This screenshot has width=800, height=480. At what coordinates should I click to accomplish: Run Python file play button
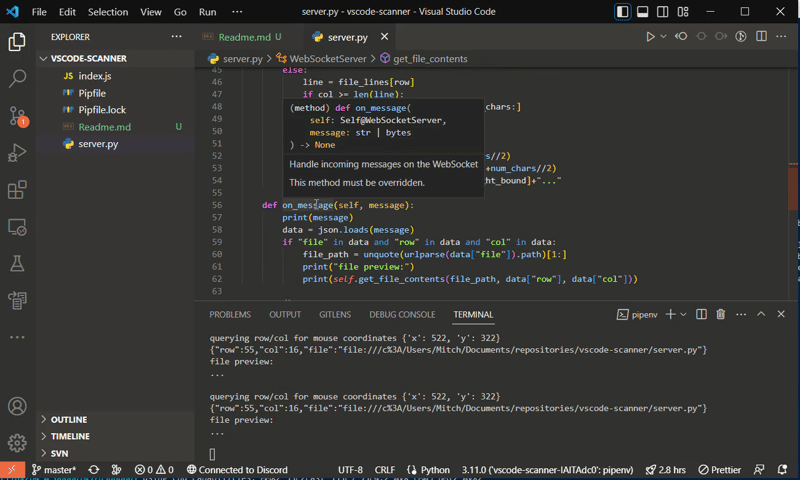pos(650,37)
